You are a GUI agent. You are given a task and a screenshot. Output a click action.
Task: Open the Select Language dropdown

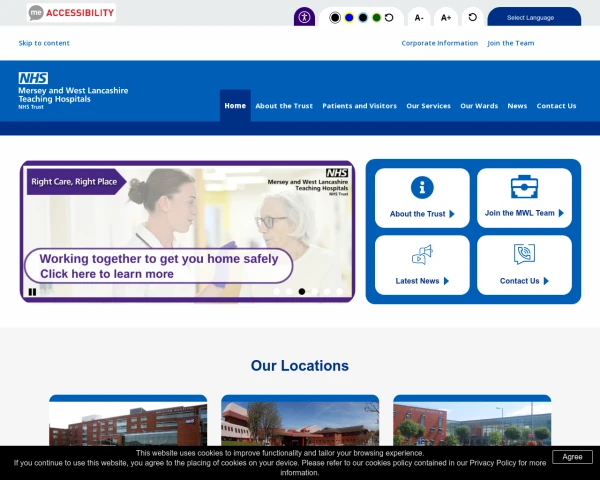[x=534, y=17]
